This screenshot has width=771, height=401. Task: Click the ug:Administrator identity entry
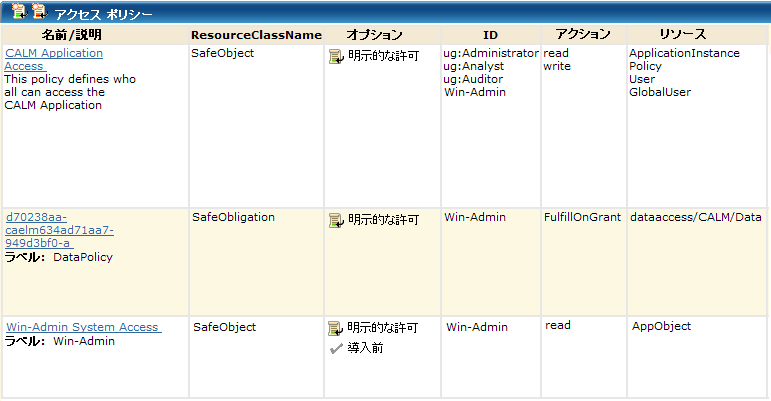point(491,53)
